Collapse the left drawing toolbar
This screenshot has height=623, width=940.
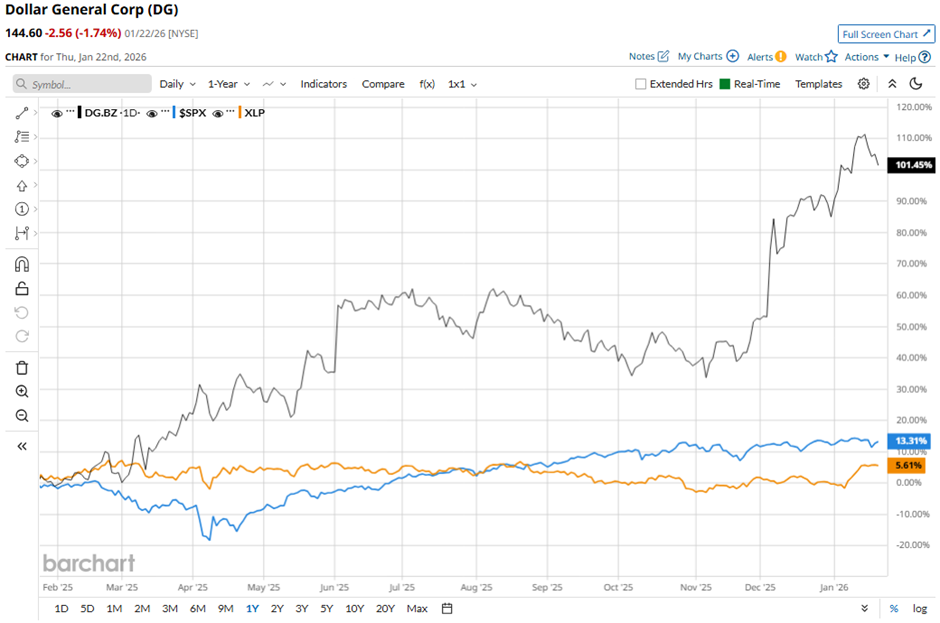pos(22,446)
